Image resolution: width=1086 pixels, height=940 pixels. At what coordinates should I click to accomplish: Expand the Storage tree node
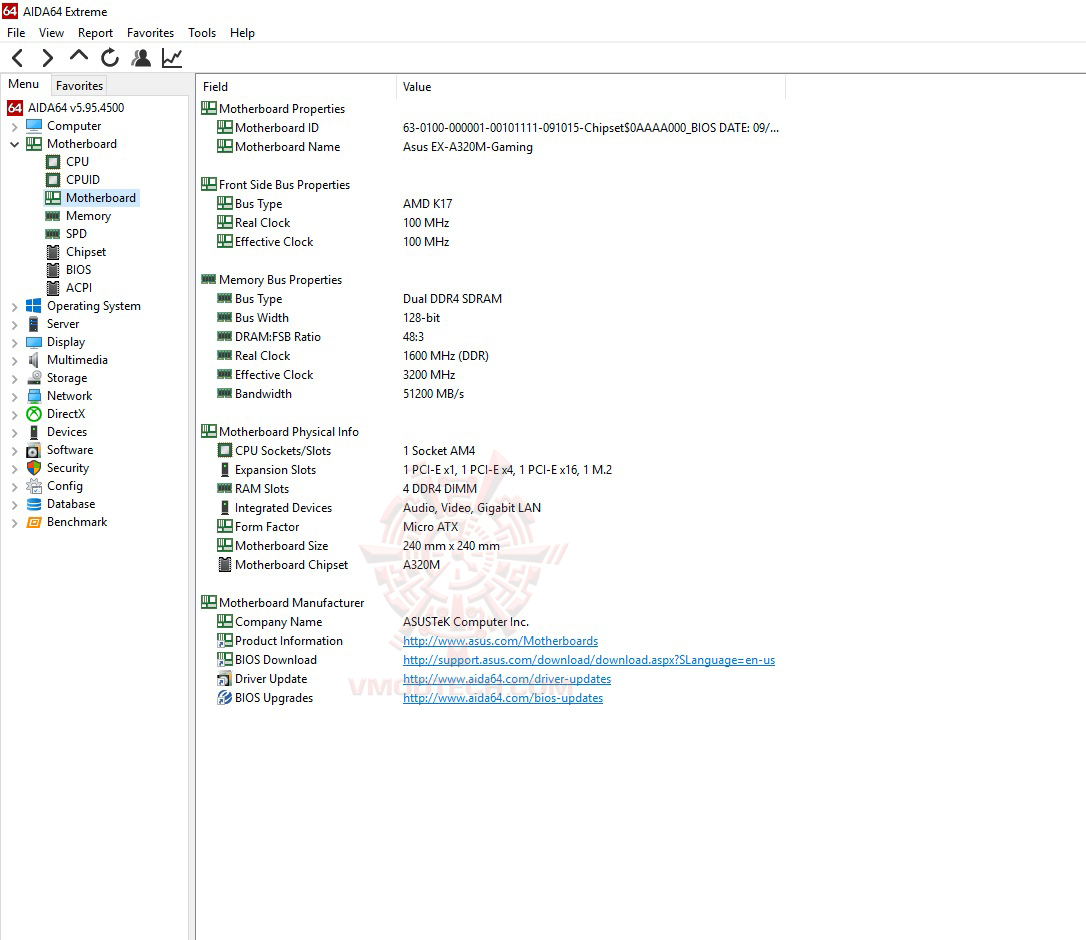(15, 378)
